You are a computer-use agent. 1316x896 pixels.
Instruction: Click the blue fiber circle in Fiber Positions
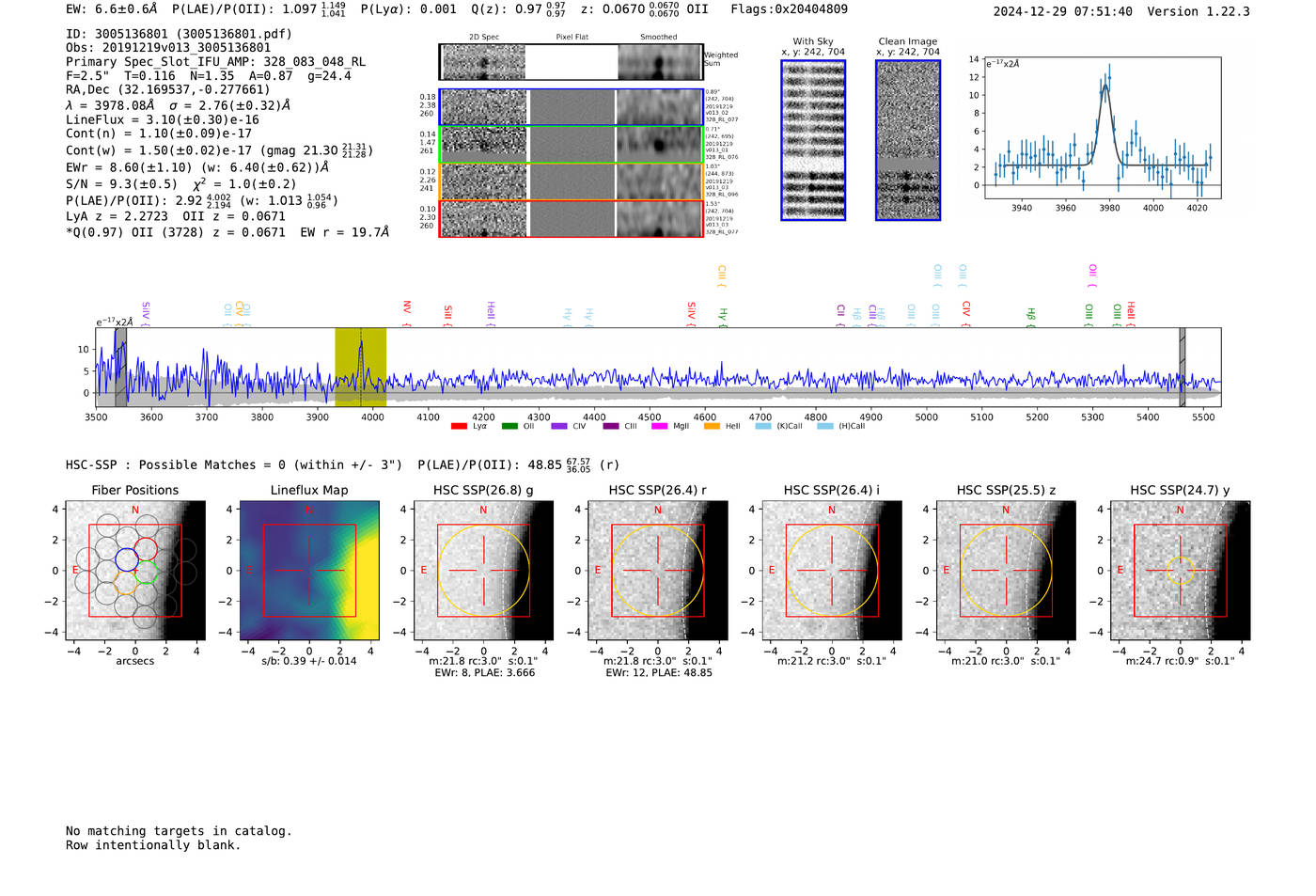click(127, 559)
